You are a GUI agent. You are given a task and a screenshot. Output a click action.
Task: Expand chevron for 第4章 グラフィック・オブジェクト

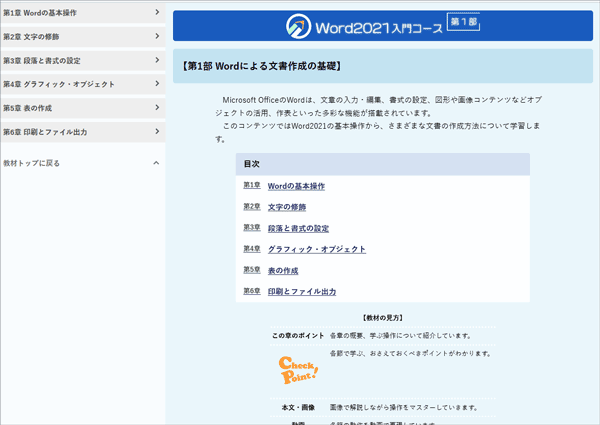coord(157,83)
